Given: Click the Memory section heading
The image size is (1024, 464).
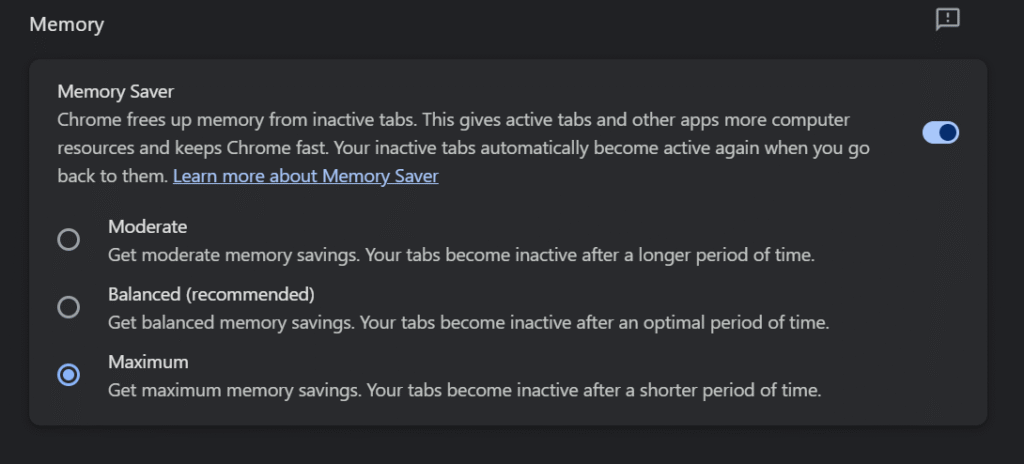Looking at the screenshot, I should point(67,23).
